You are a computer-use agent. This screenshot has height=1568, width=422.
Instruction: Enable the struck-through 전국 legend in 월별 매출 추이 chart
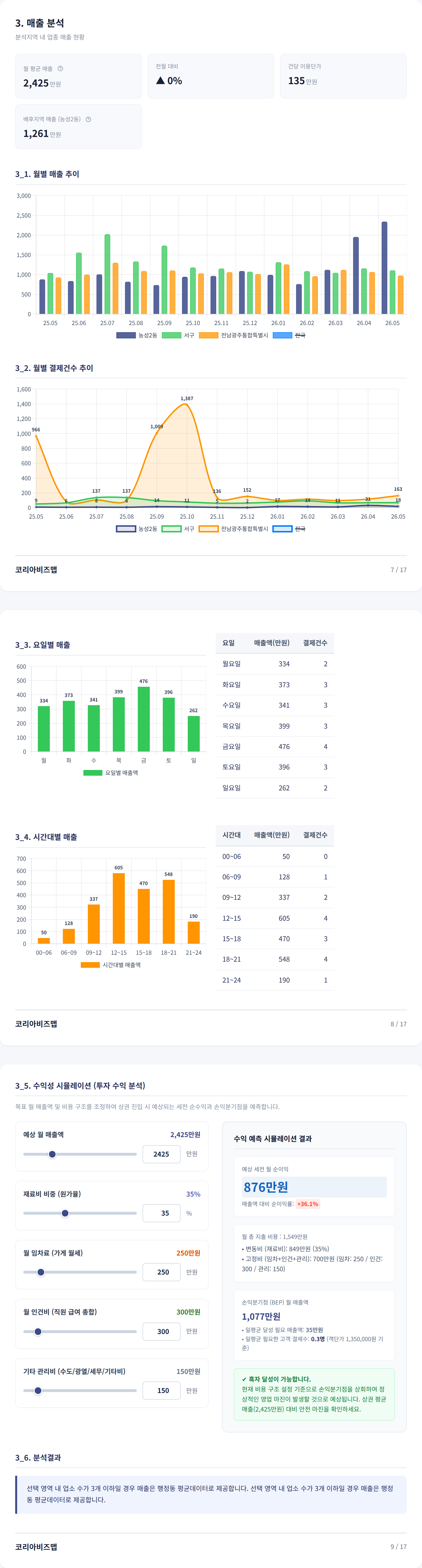(289, 335)
